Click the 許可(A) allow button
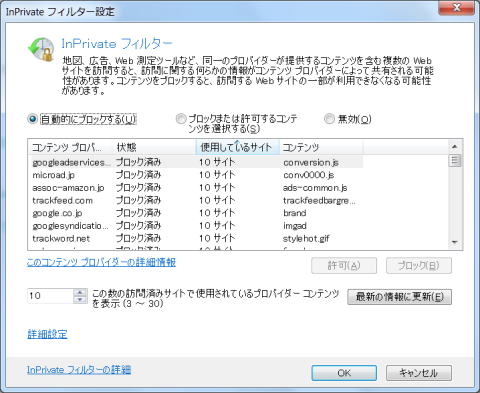 click(x=344, y=266)
